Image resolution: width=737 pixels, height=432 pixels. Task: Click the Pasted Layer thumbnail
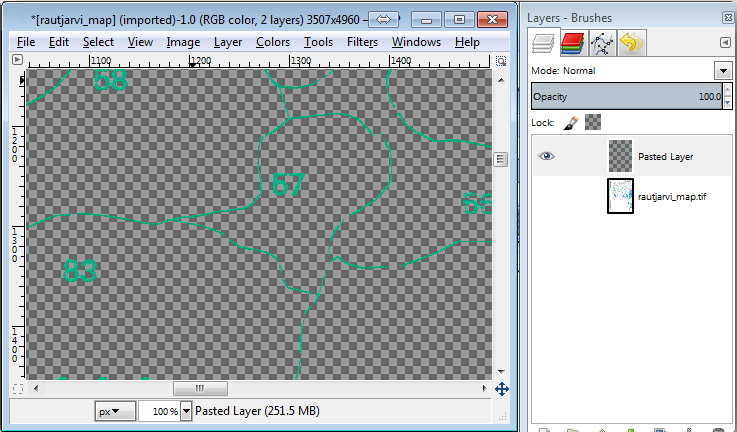621,156
